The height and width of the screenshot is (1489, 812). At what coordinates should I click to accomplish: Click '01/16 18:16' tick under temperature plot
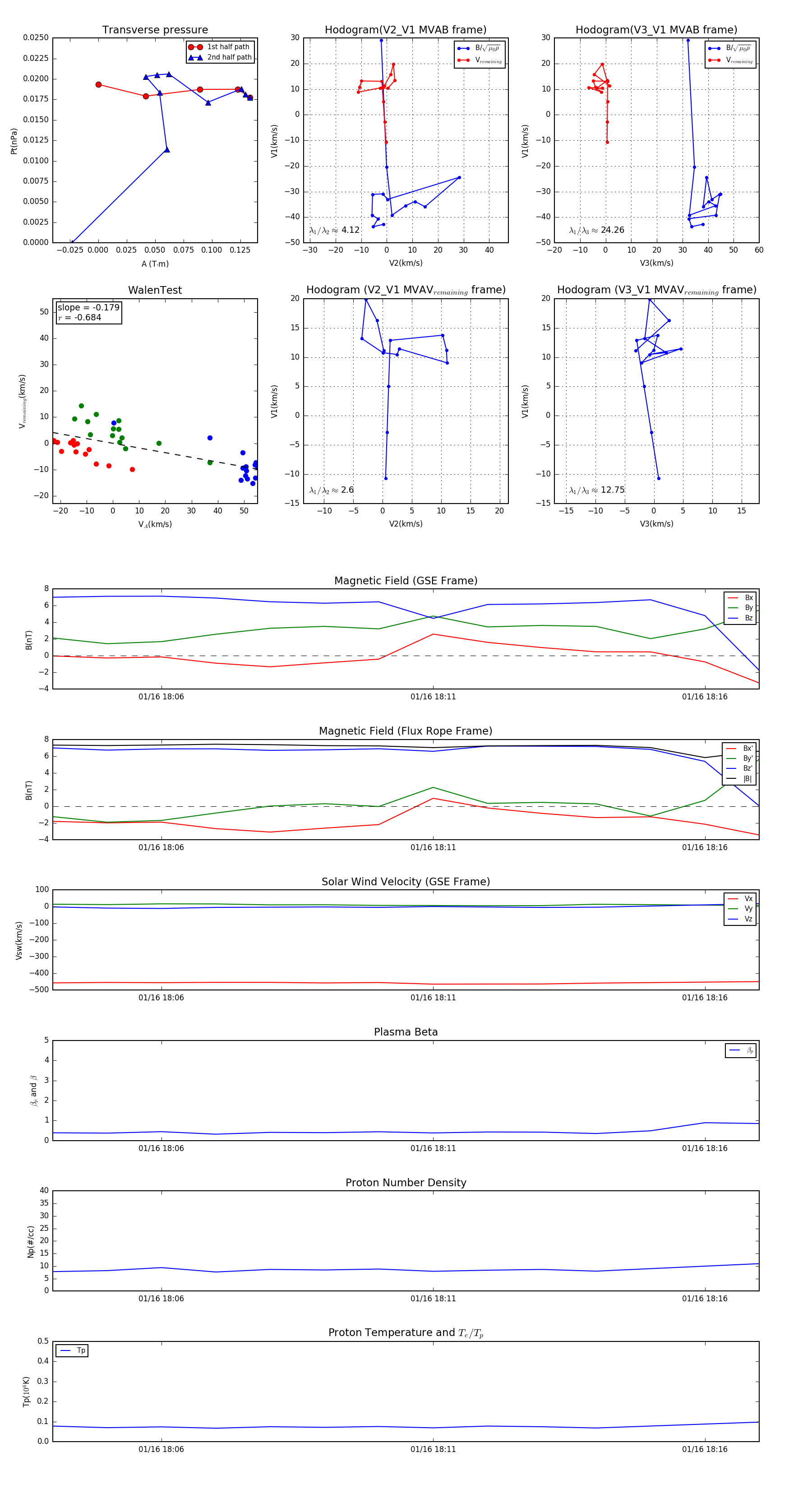pos(705,1449)
